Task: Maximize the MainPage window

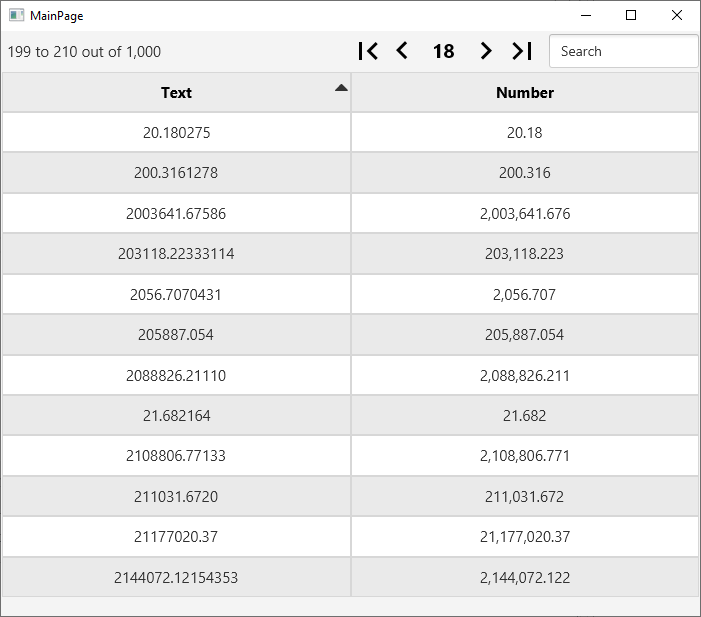Action: click(x=631, y=15)
